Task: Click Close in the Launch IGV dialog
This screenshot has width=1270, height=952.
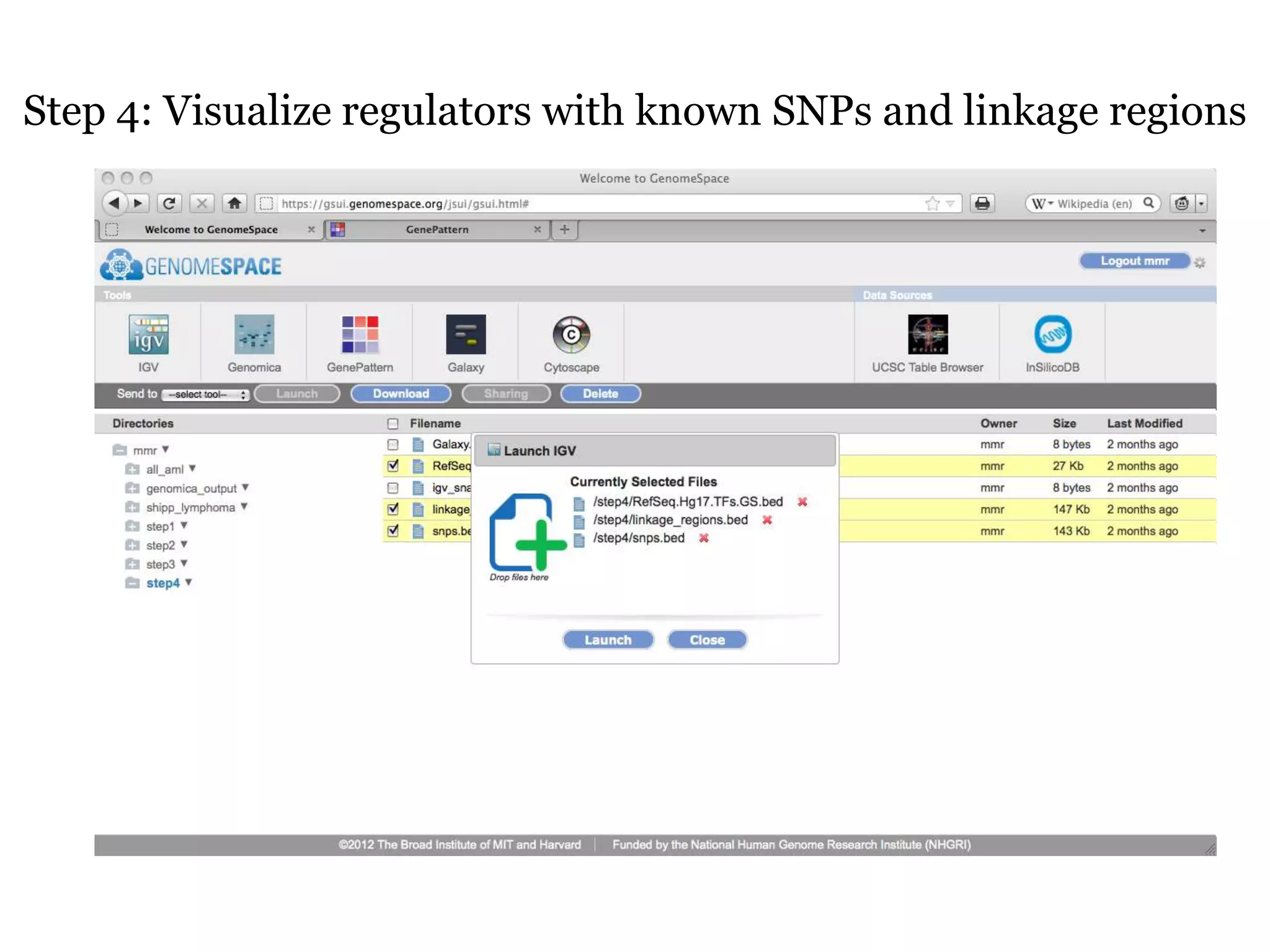Action: coord(707,640)
